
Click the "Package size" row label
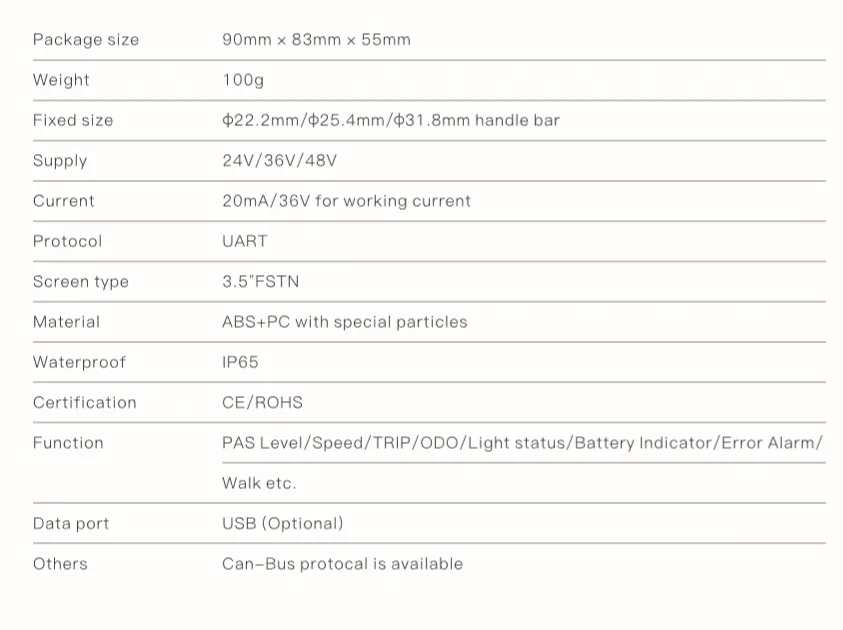pos(86,40)
